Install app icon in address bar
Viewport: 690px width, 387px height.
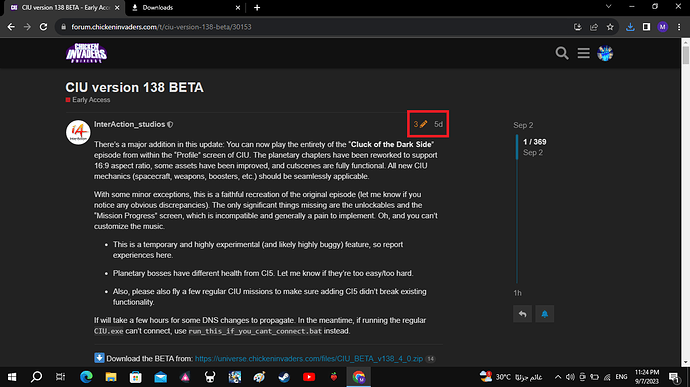pyautogui.click(x=577, y=27)
